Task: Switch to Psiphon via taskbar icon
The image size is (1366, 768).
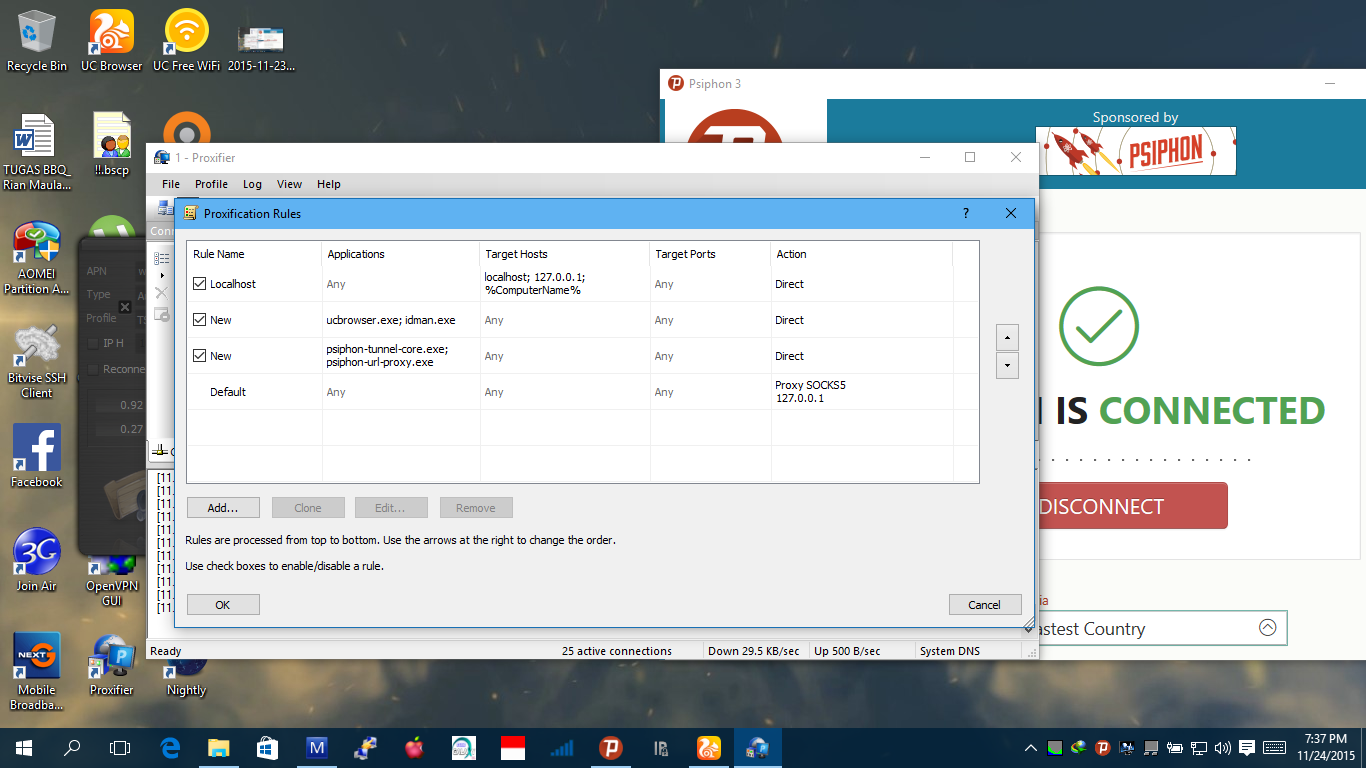Action: coord(610,747)
